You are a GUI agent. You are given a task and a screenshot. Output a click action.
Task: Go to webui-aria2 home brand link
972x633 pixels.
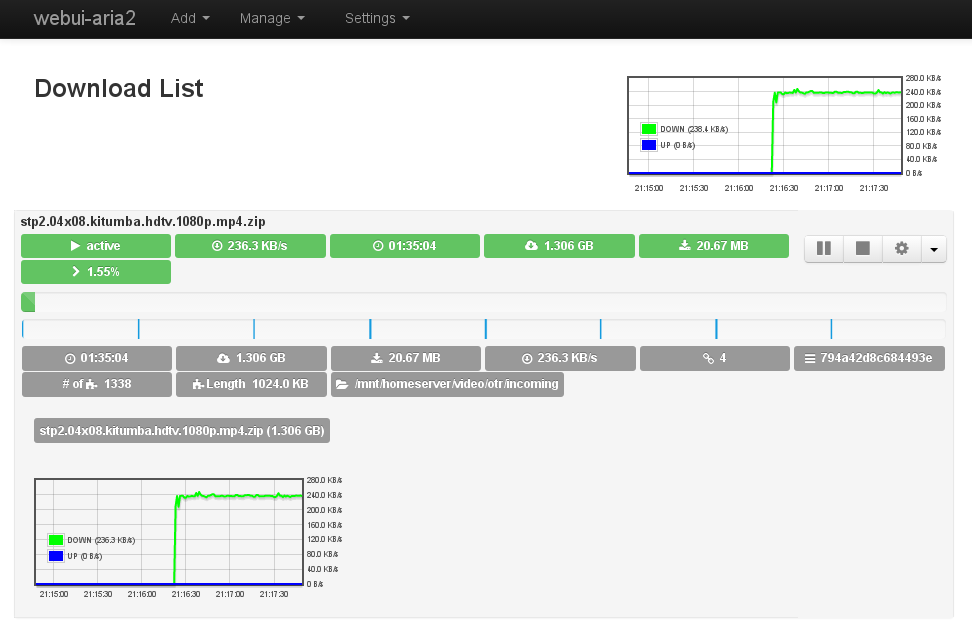click(85, 18)
